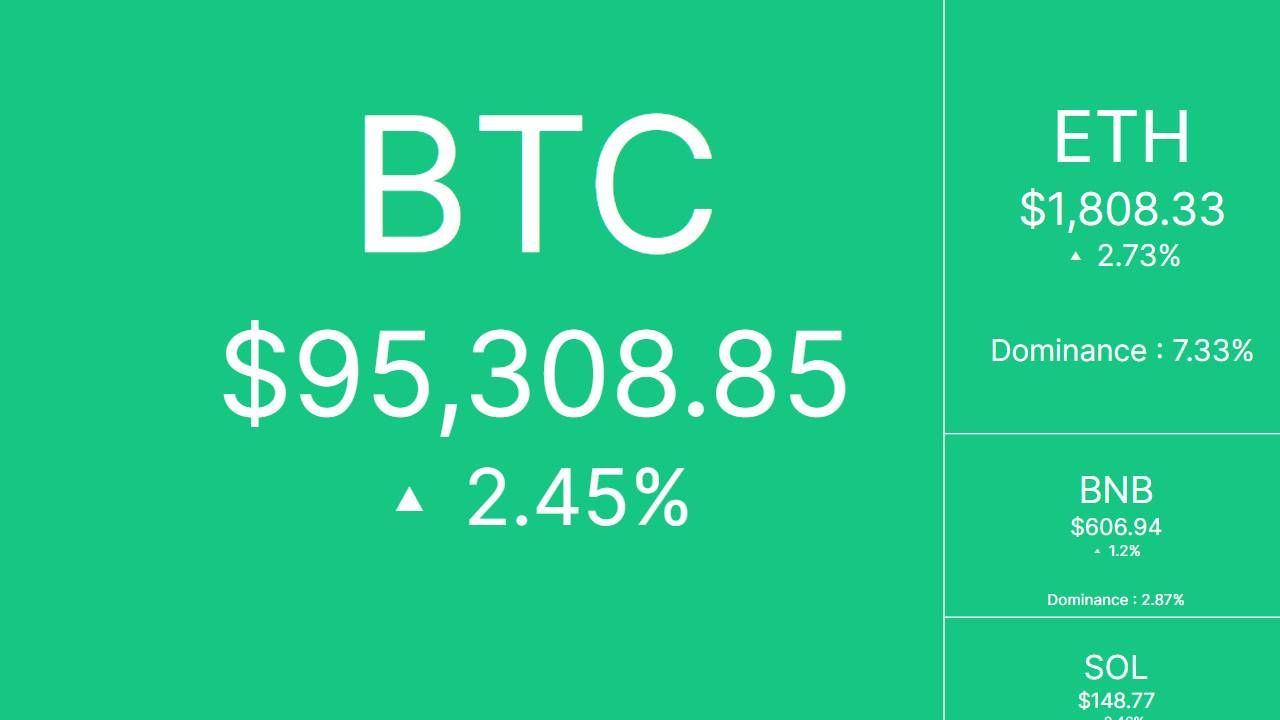Open the ETH ticker label
The height and width of the screenshot is (720, 1280).
1121,138
